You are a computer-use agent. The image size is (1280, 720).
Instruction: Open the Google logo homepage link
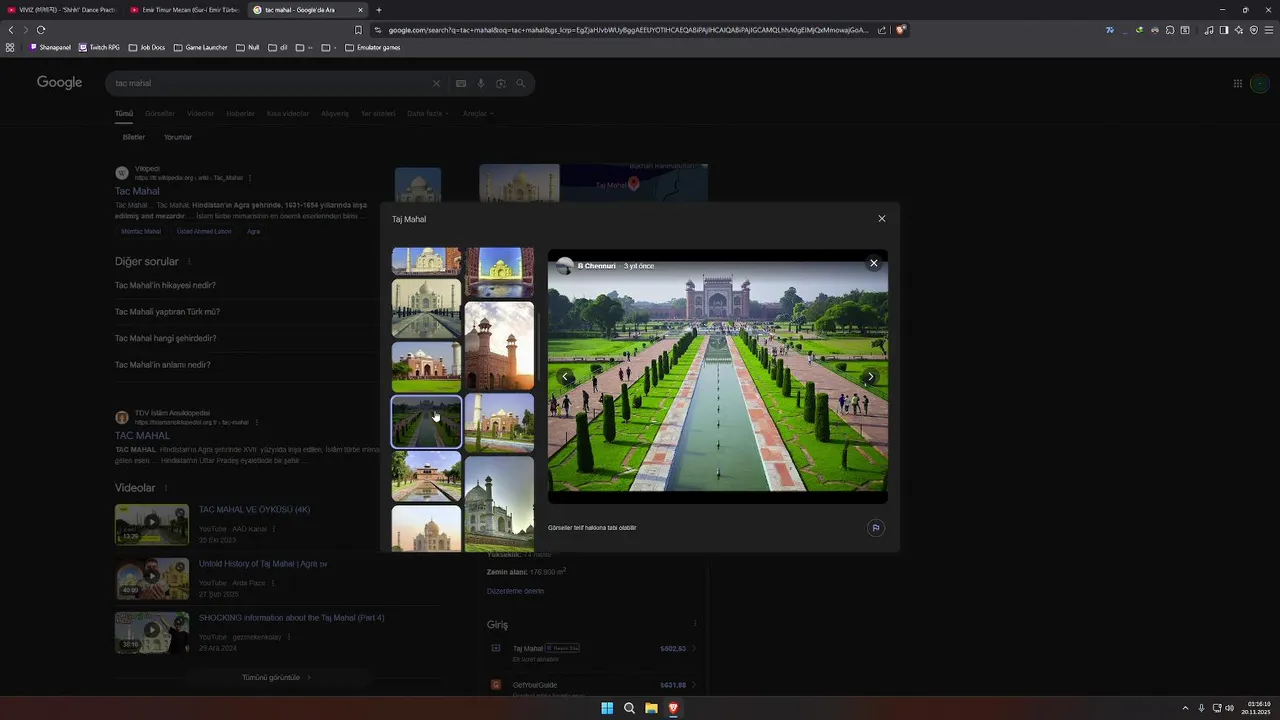[60, 83]
